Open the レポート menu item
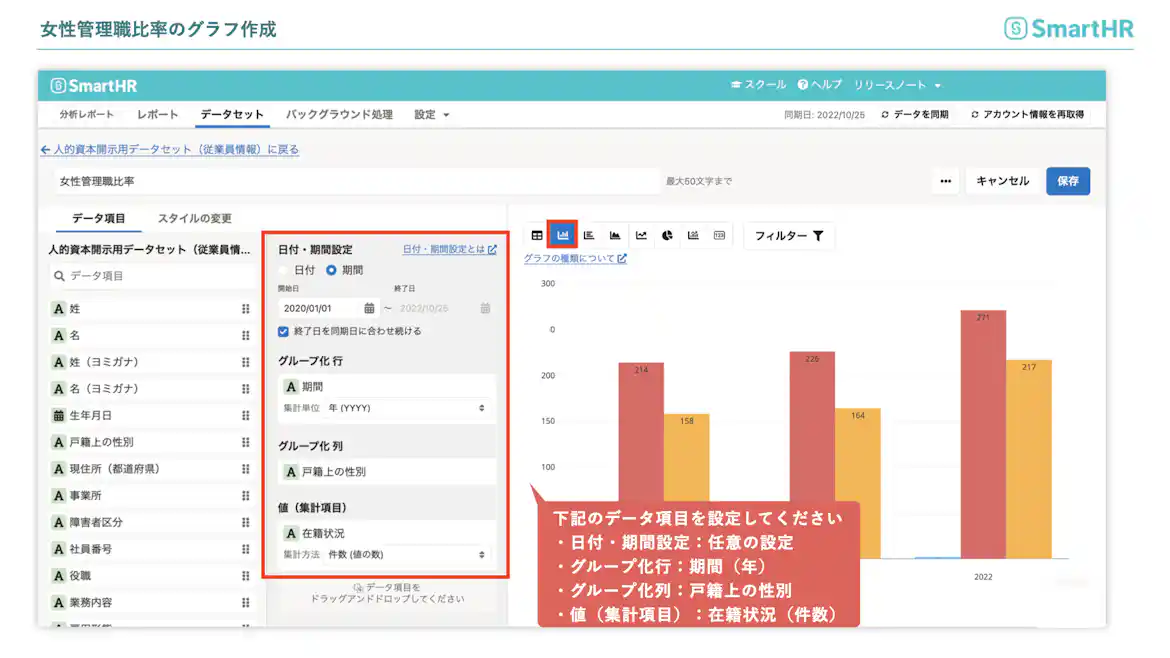This screenshot has height=658, width=1170. [155, 114]
